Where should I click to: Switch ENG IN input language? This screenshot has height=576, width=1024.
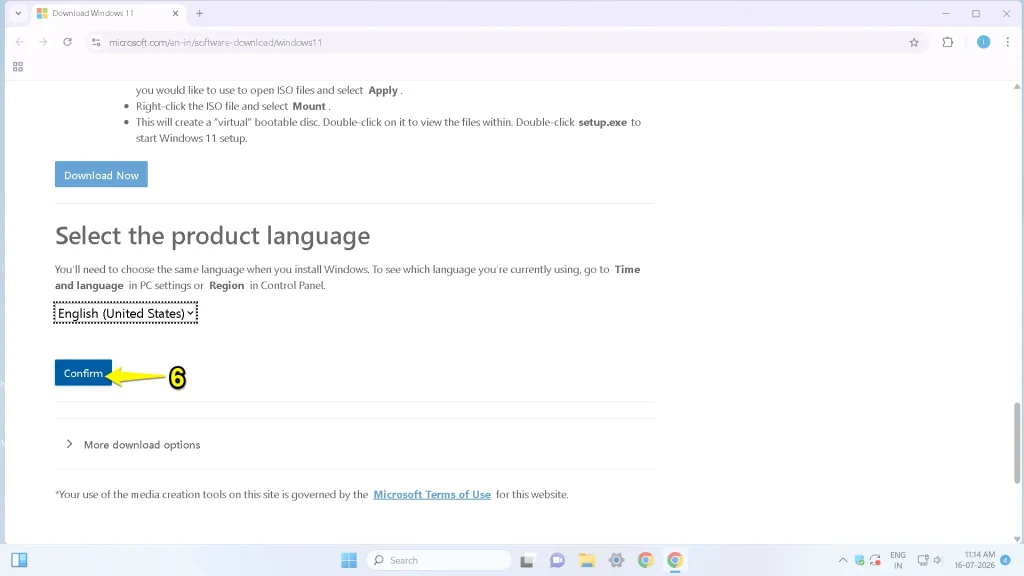pos(898,560)
